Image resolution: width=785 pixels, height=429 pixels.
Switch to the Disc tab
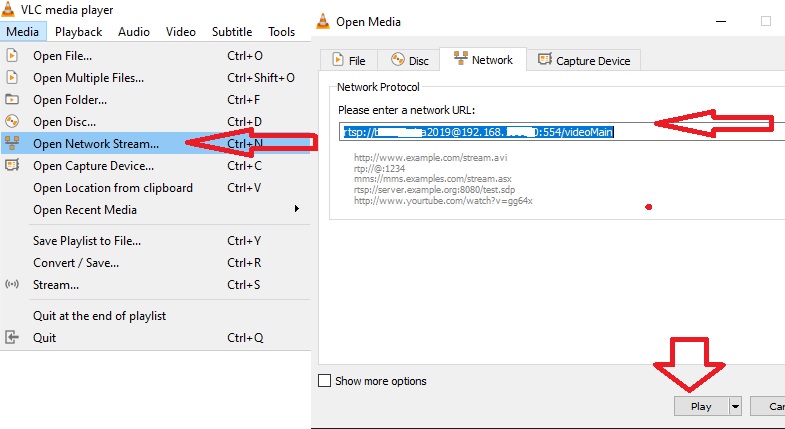(x=411, y=61)
